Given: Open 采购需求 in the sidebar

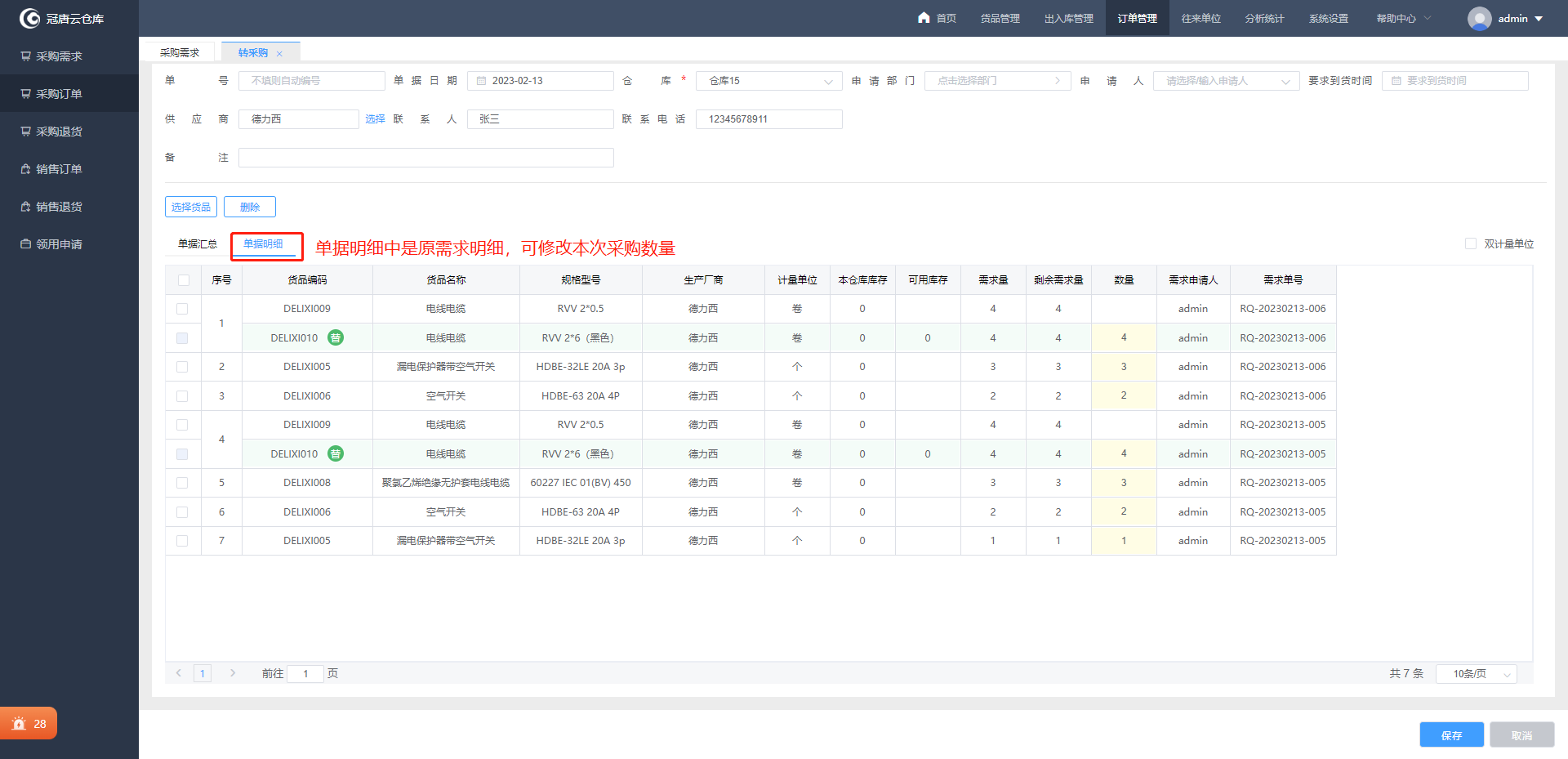Looking at the screenshot, I should (x=69, y=56).
